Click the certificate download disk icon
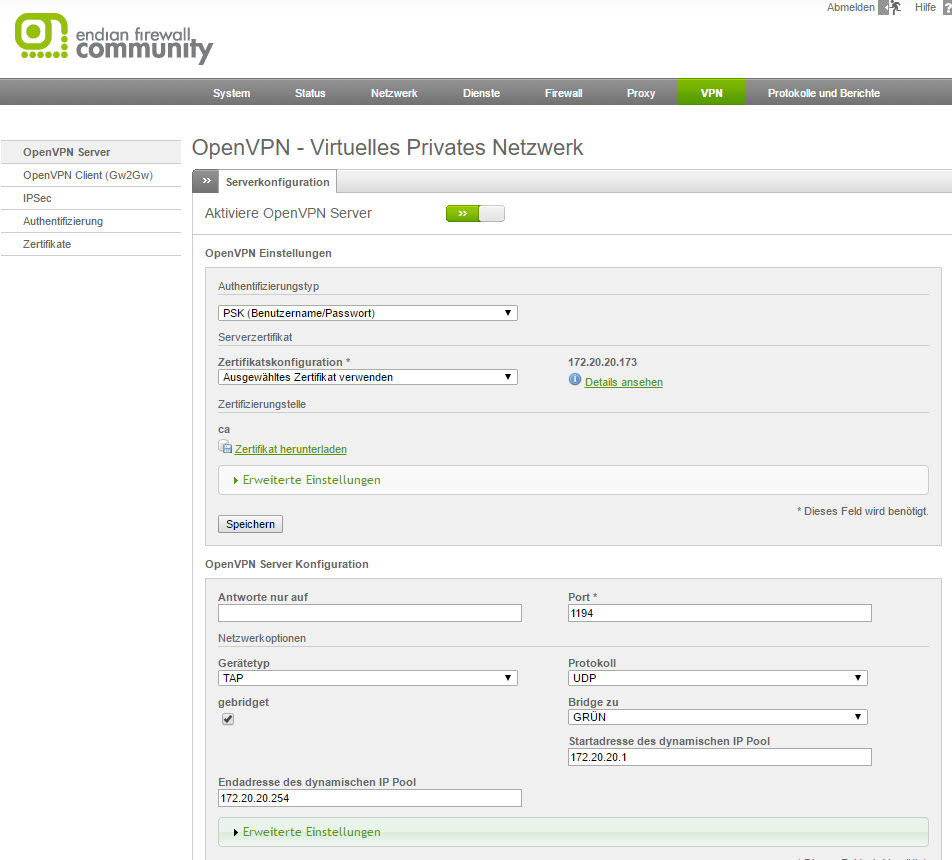Image resolution: width=952 pixels, height=860 pixels. [x=225, y=448]
